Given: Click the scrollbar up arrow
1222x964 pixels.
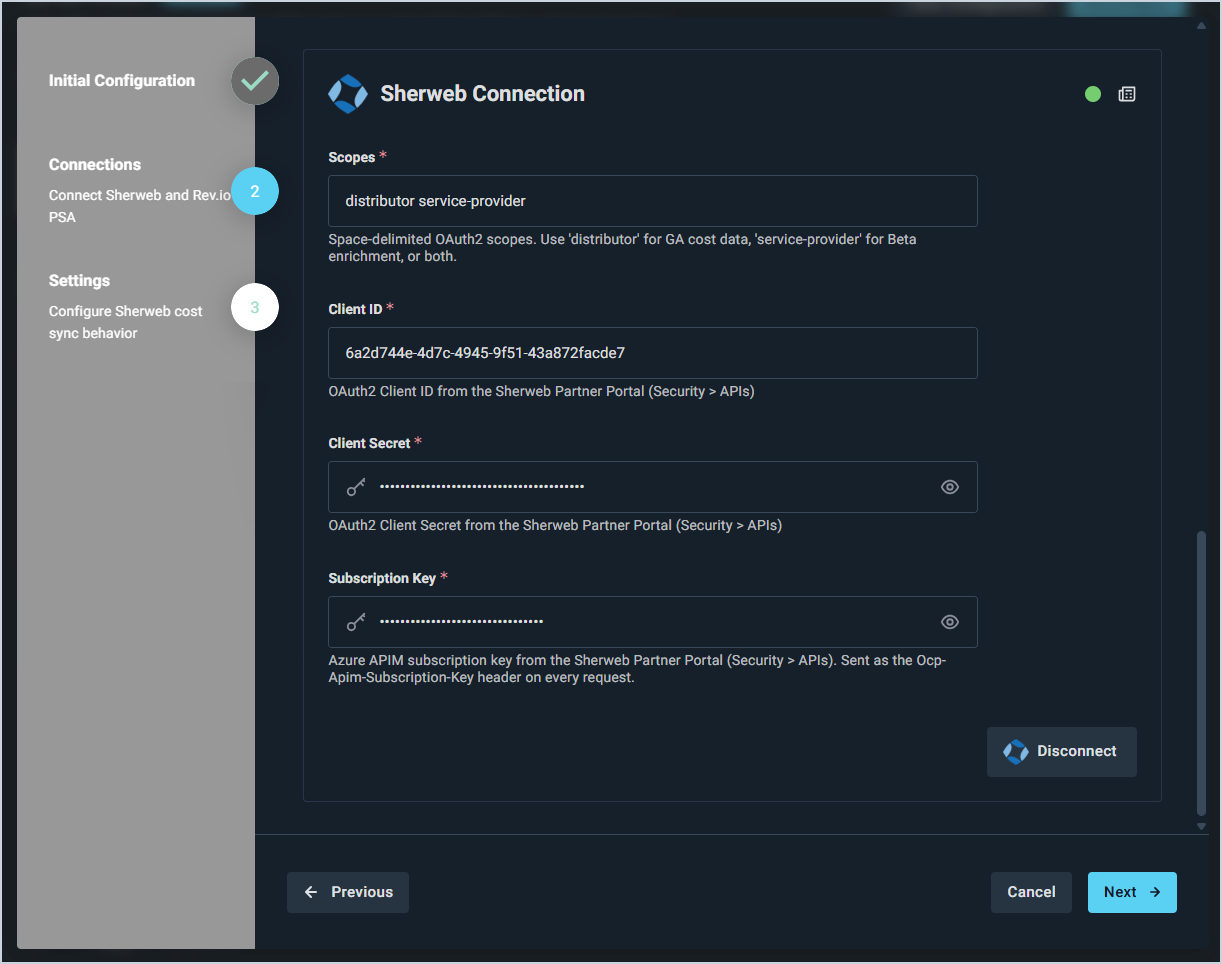Looking at the screenshot, I should [1202, 25].
